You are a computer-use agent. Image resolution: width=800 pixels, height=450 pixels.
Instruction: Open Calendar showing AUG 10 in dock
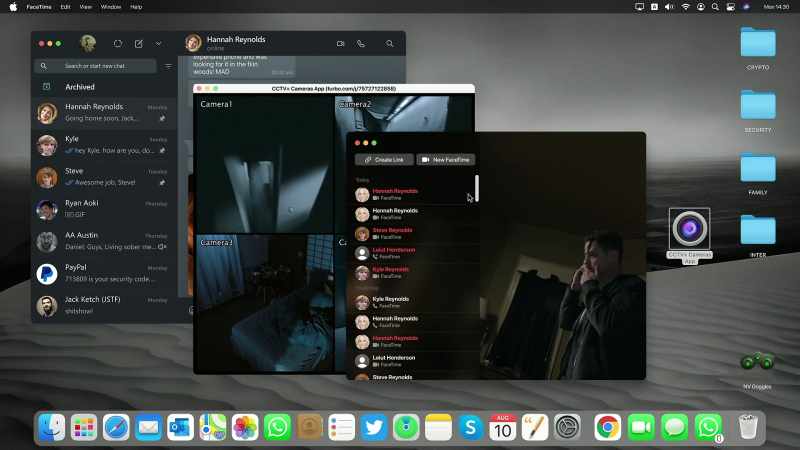(x=503, y=427)
